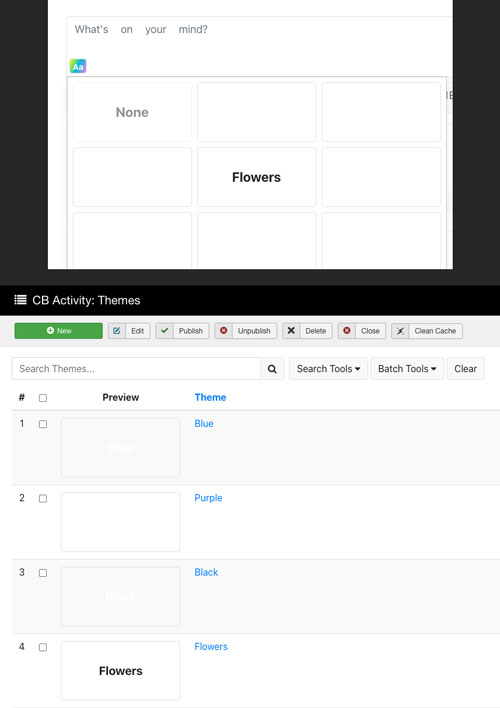Viewport: 500px width, 708px height.
Task: Click the Clear button
Action: click(466, 369)
